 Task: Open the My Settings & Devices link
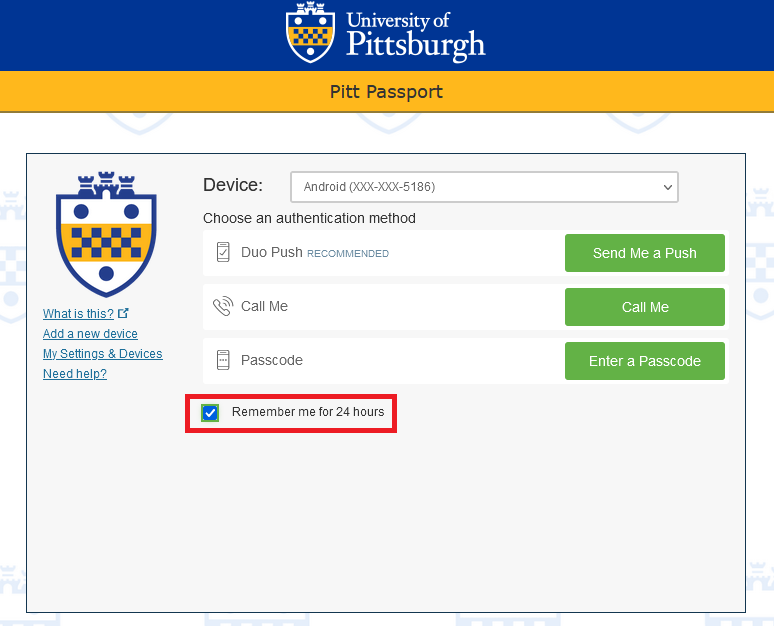pos(103,353)
